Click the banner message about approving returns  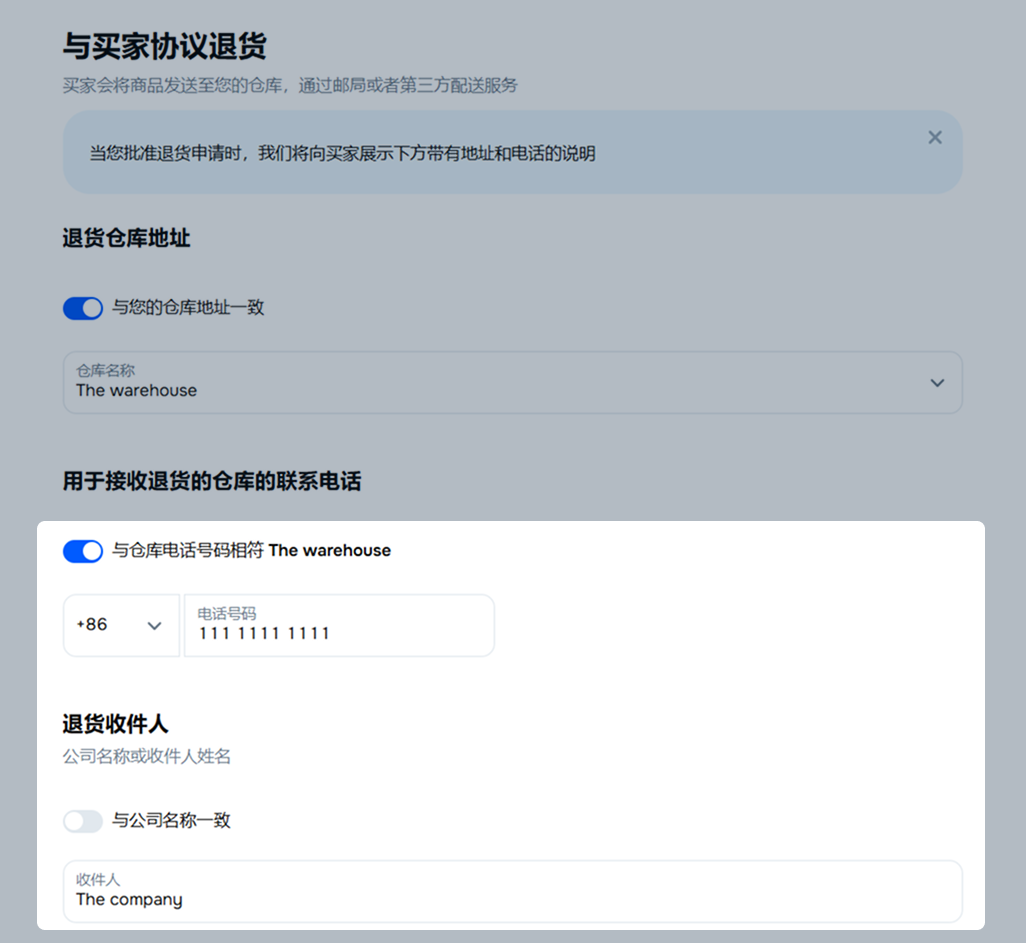click(x=342, y=154)
